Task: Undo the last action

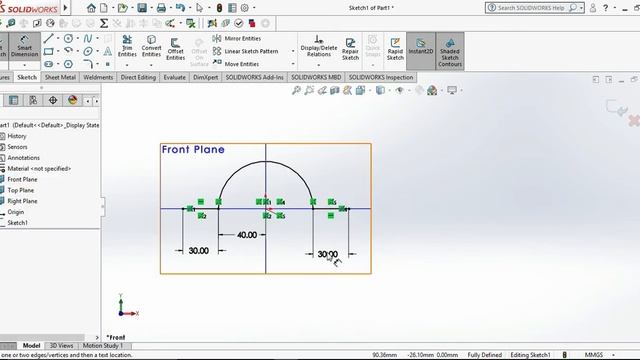Action: (x=180, y=8)
